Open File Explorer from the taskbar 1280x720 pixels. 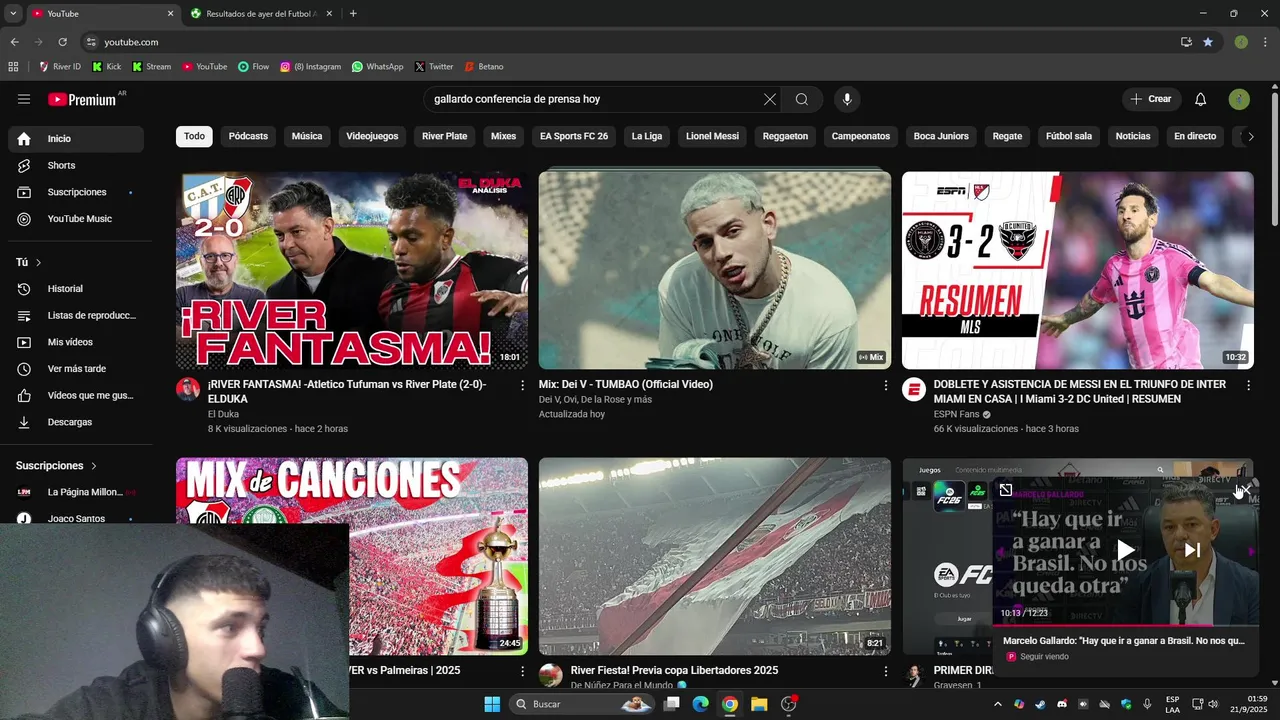pos(759,704)
